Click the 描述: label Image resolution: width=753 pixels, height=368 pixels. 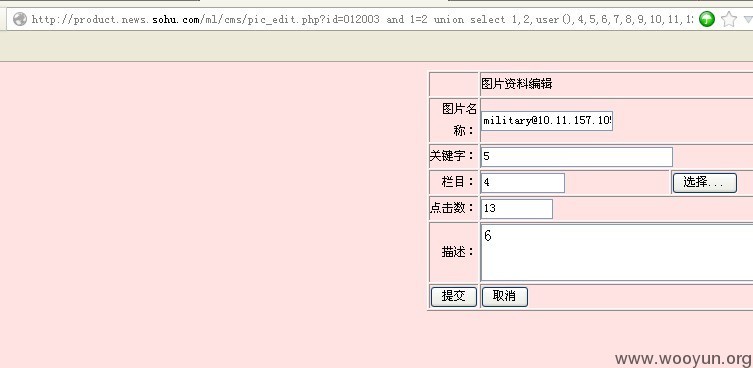click(458, 252)
